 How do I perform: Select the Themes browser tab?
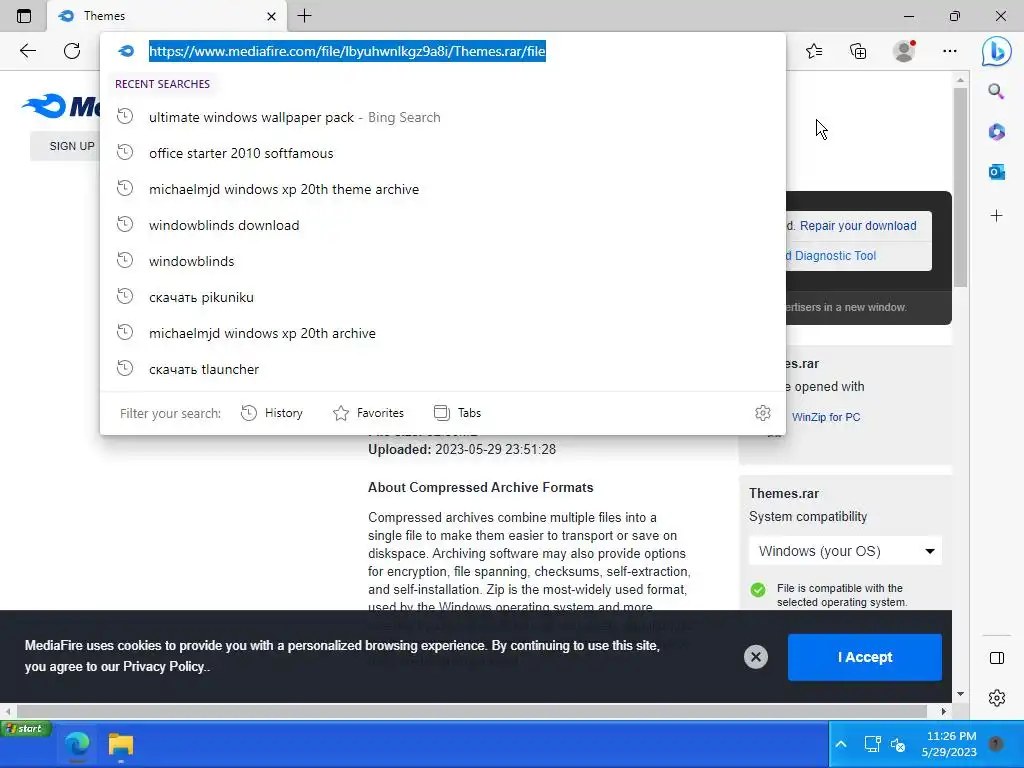pyautogui.click(x=167, y=16)
